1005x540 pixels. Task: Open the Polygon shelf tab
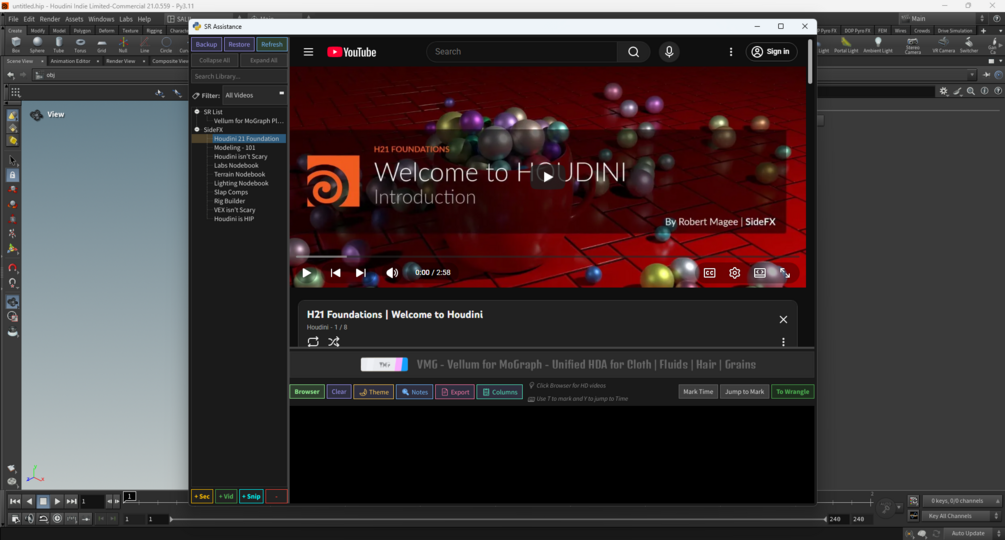tap(82, 31)
